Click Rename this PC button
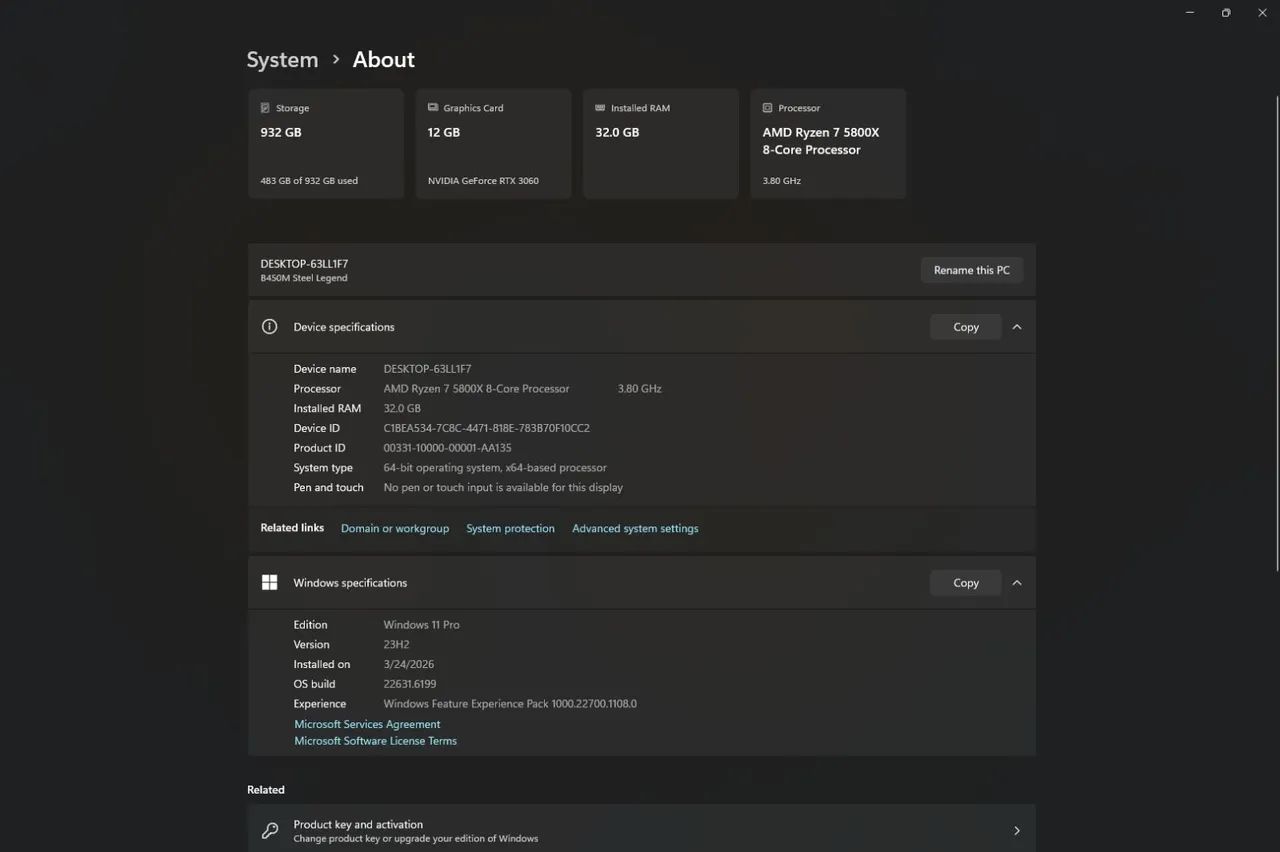1280x852 pixels. [x=972, y=270]
